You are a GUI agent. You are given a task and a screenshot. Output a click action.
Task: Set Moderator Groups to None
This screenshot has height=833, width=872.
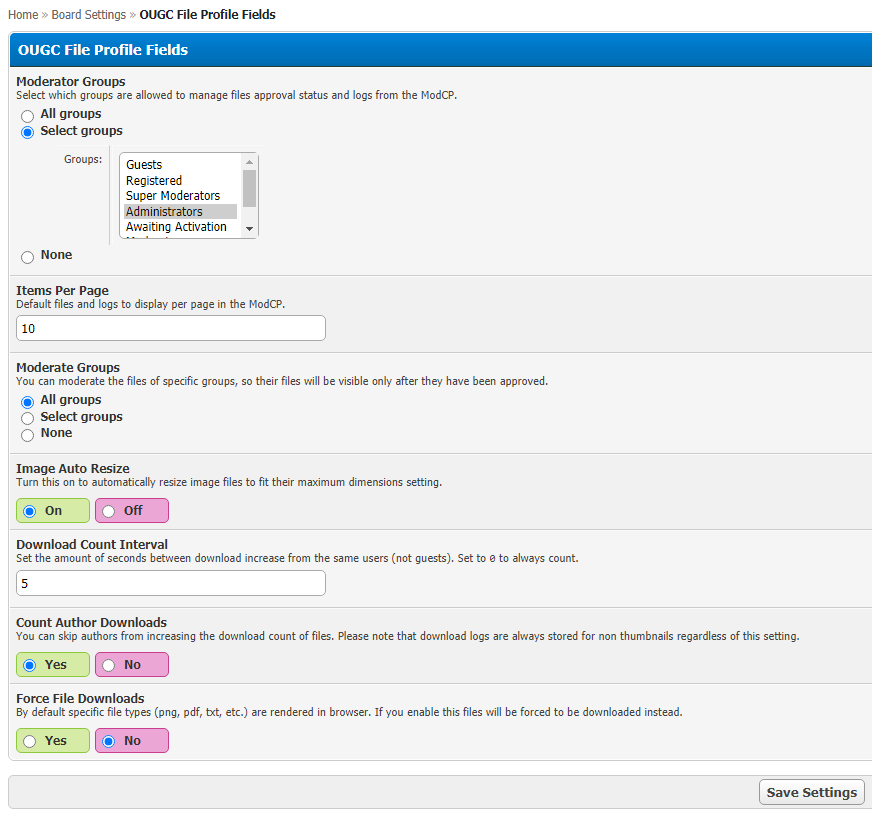(x=28, y=257)
